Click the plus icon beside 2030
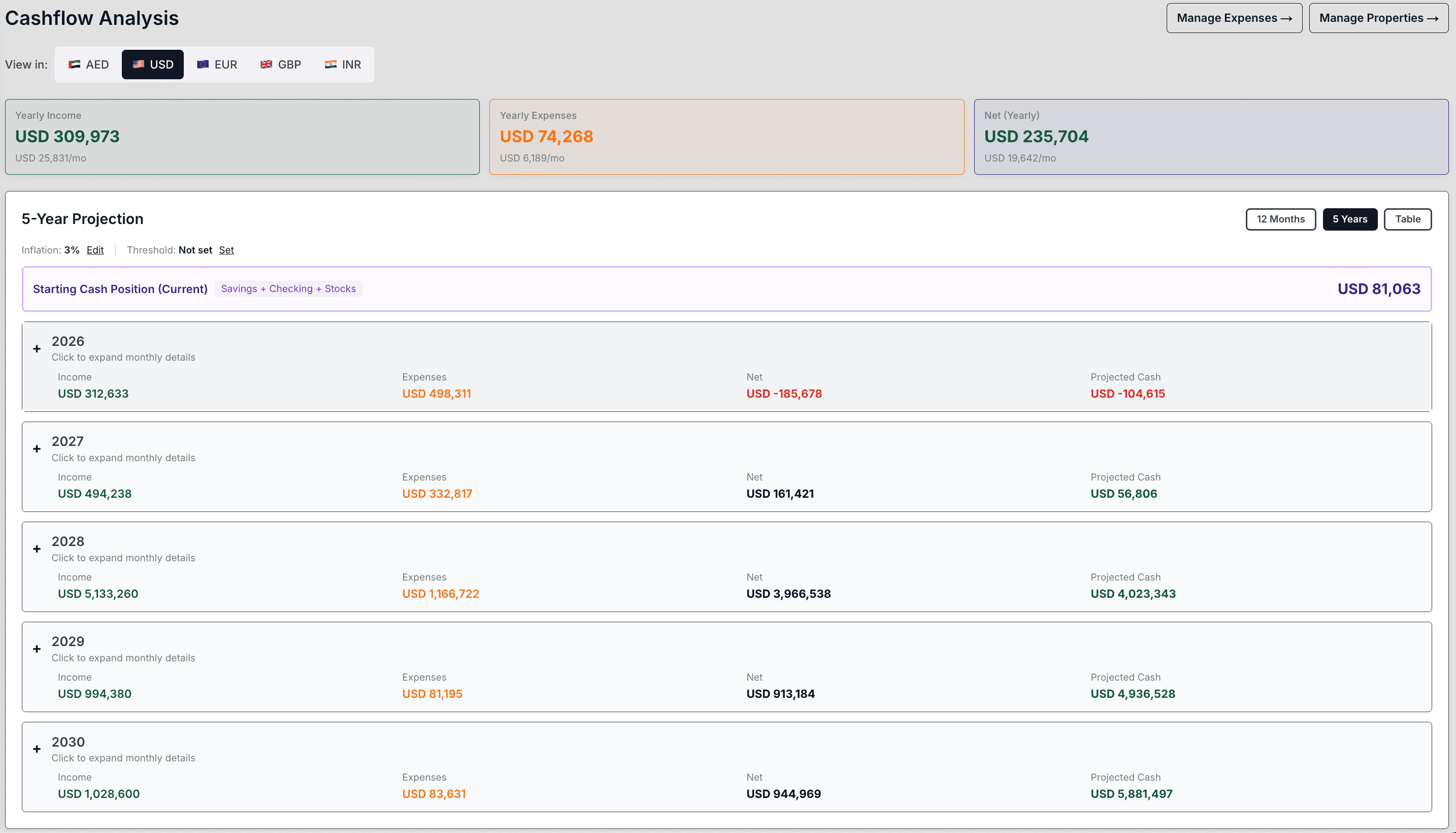Image resolution: width=1456 pixels, height=833 pixels. tap(37, 750)
